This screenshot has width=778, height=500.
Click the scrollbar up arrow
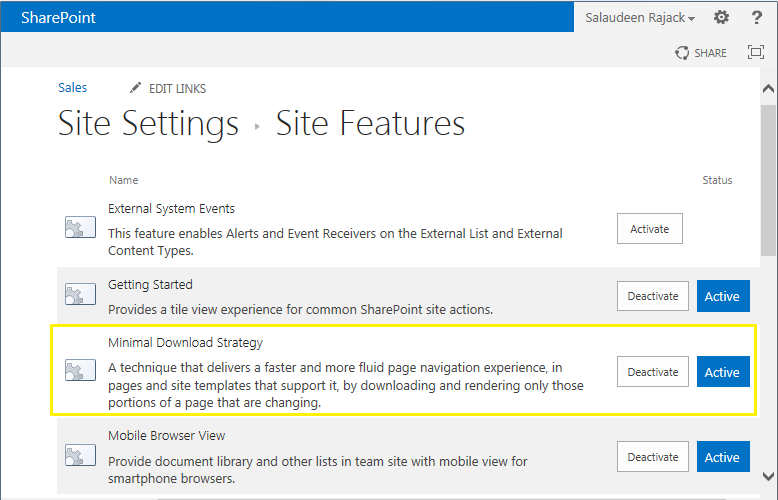pyautogui.click(x=768, y=88)
